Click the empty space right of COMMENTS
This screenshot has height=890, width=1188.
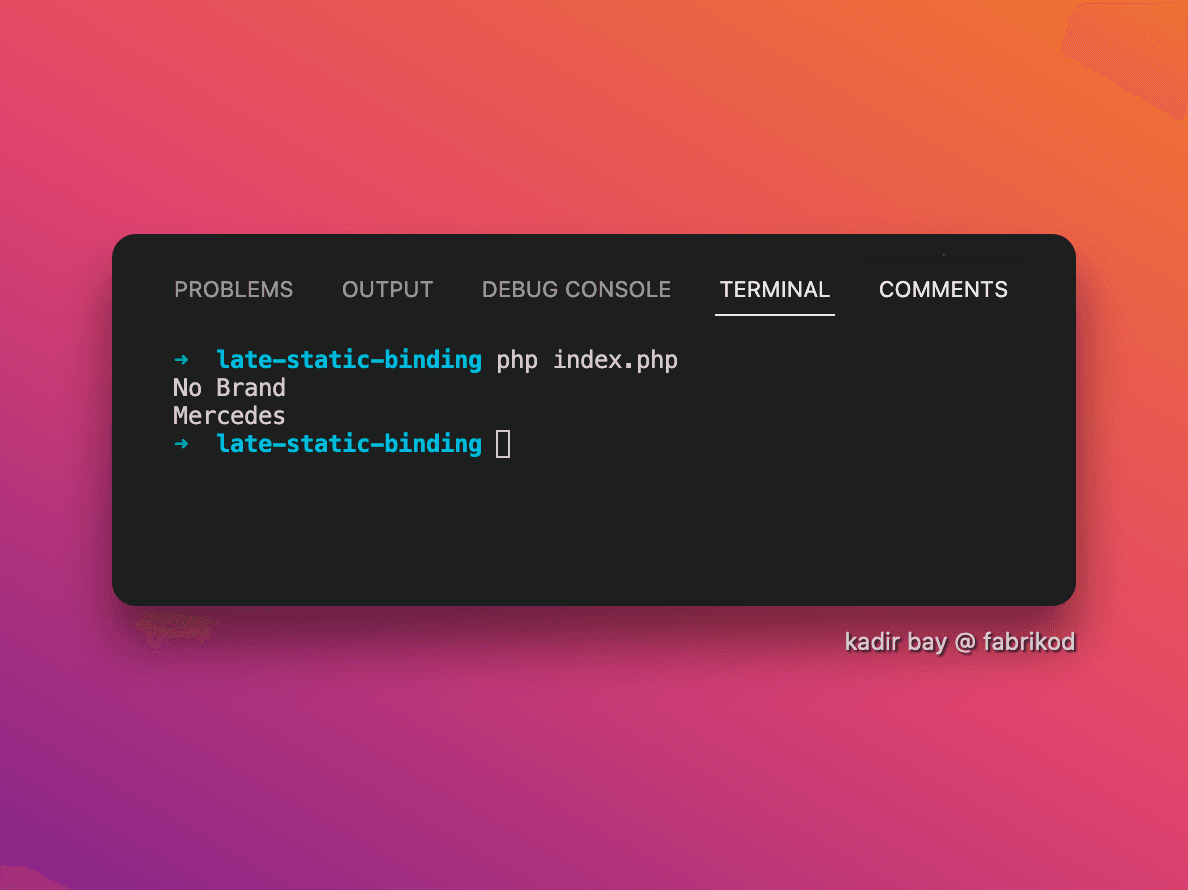(1040, 289)
